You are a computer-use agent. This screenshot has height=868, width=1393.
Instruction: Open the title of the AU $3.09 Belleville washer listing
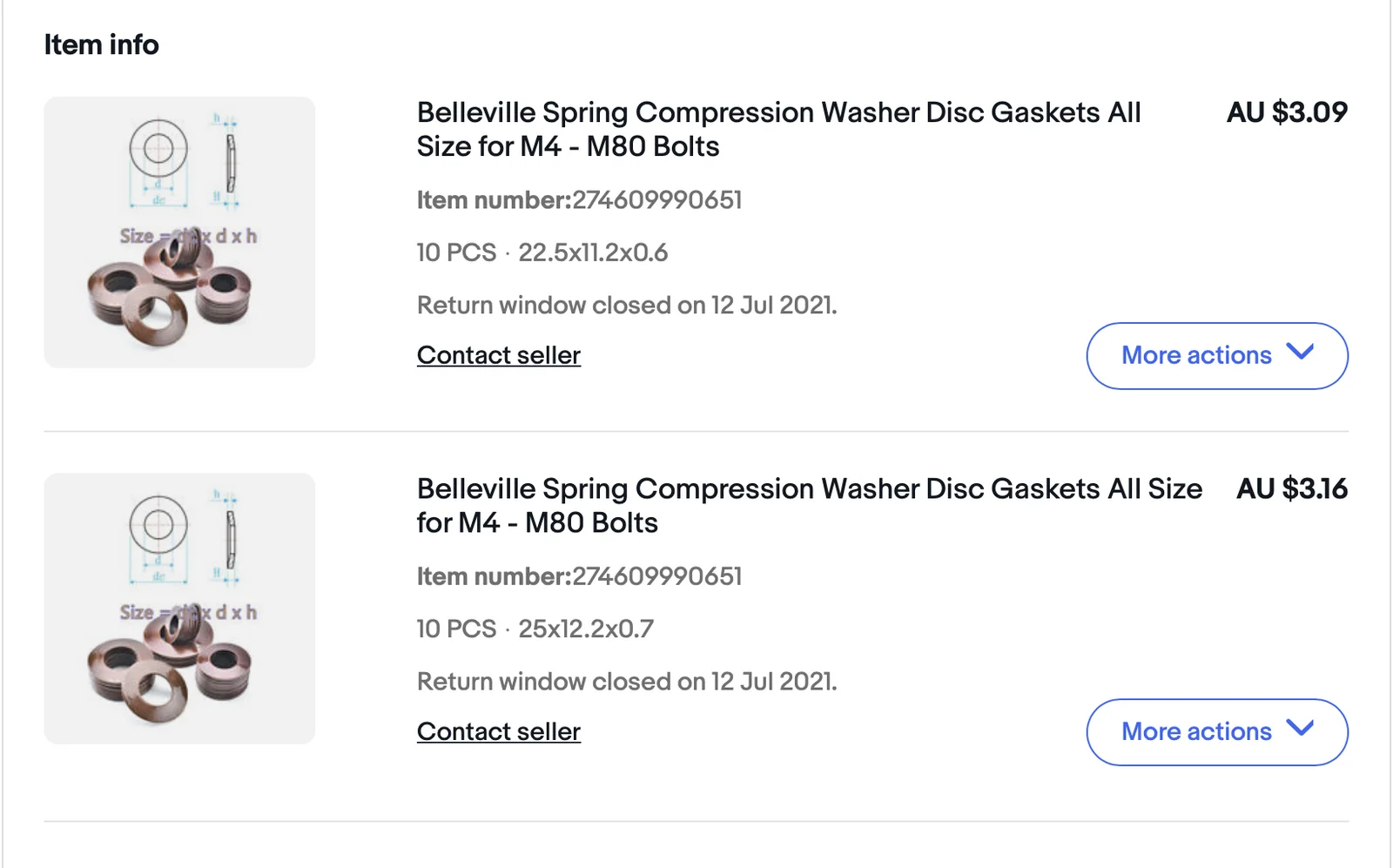[777, 129]
